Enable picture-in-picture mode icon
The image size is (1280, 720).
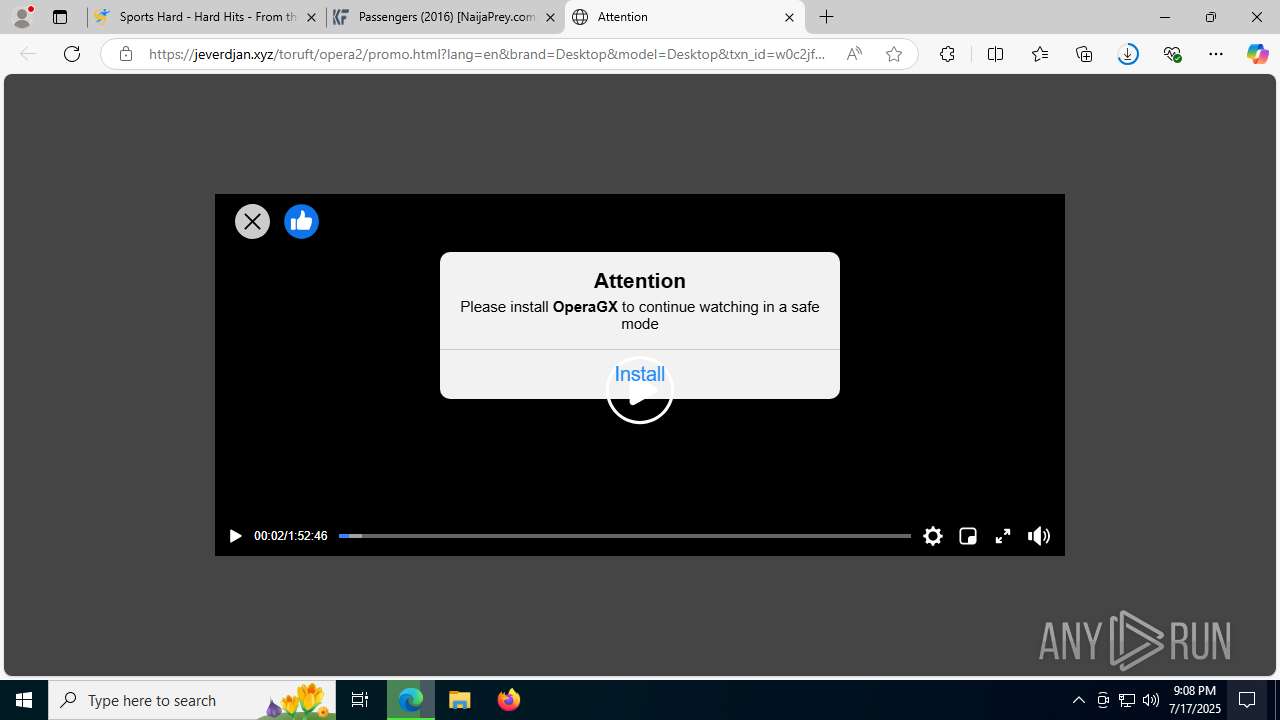pos(968,536)
